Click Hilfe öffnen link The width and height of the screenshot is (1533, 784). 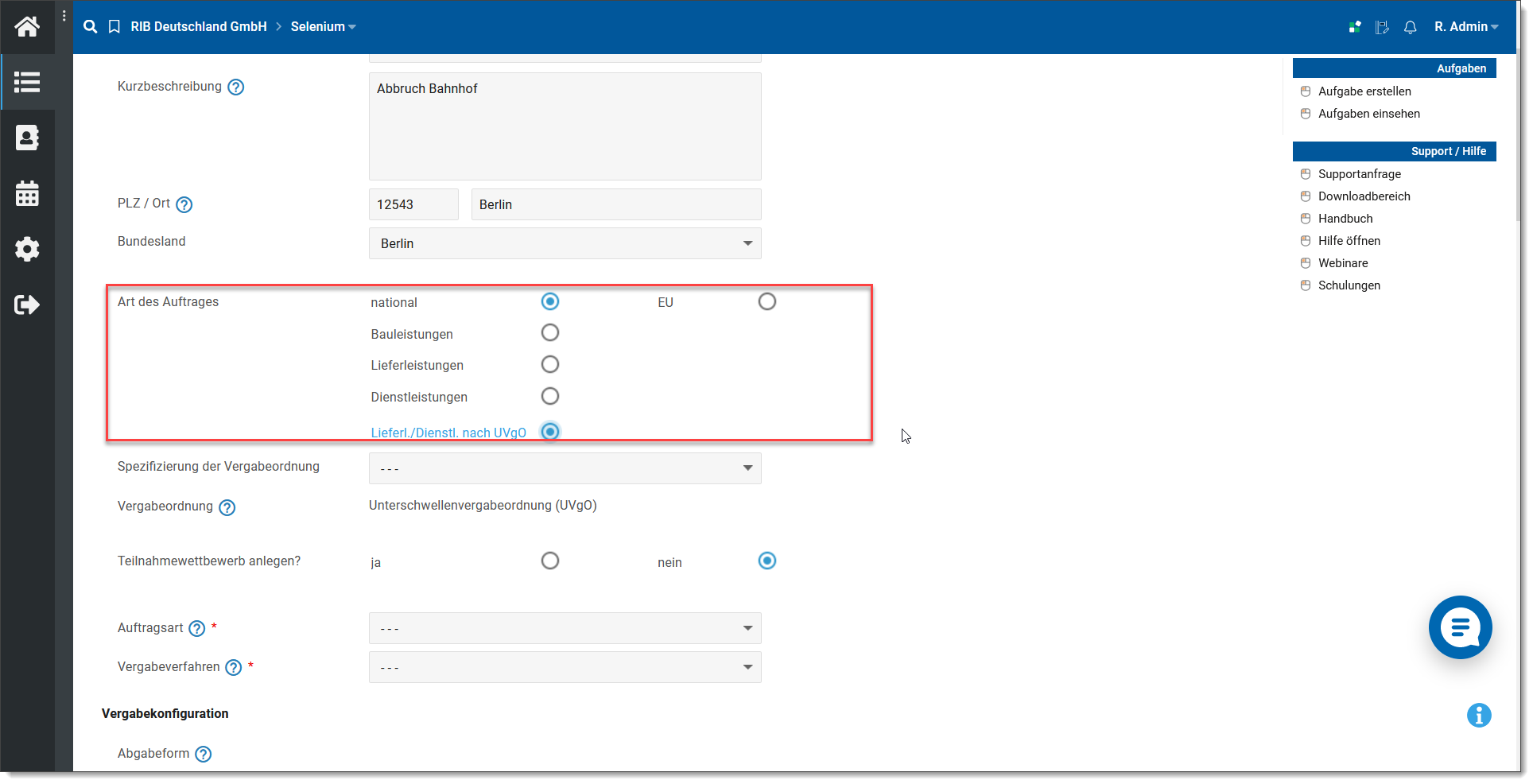(x=1349, y=241)
